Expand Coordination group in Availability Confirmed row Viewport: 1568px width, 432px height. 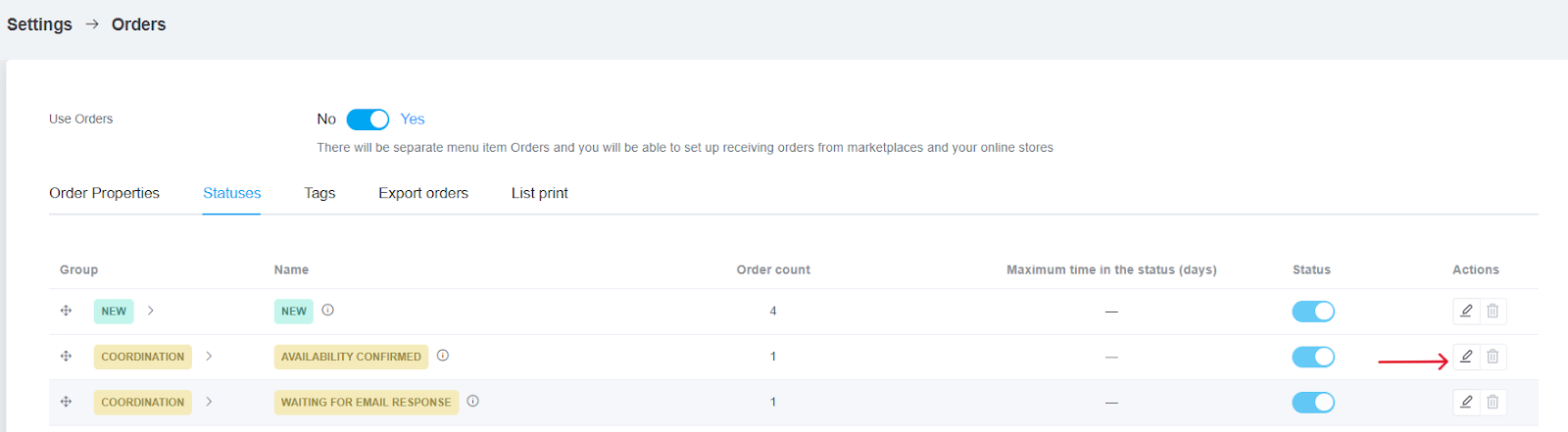(x=210, y=357)
